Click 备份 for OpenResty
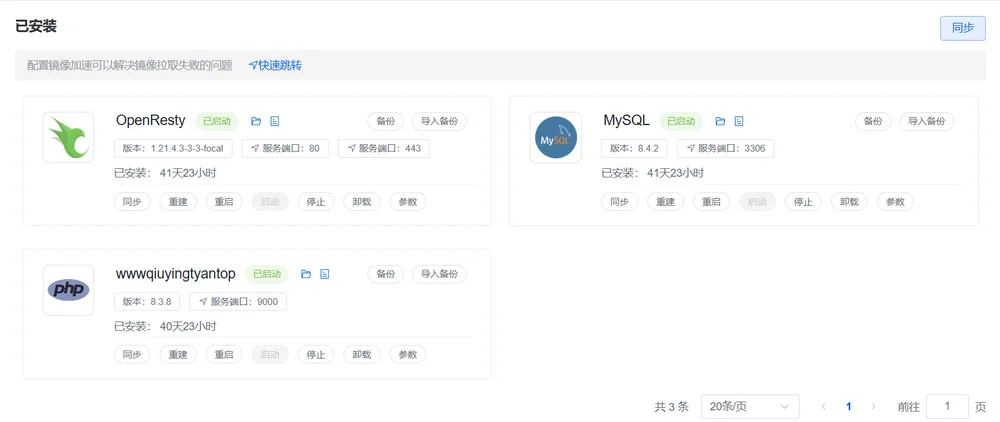Viewport: 1000px width, 422px height. (386, 121)
